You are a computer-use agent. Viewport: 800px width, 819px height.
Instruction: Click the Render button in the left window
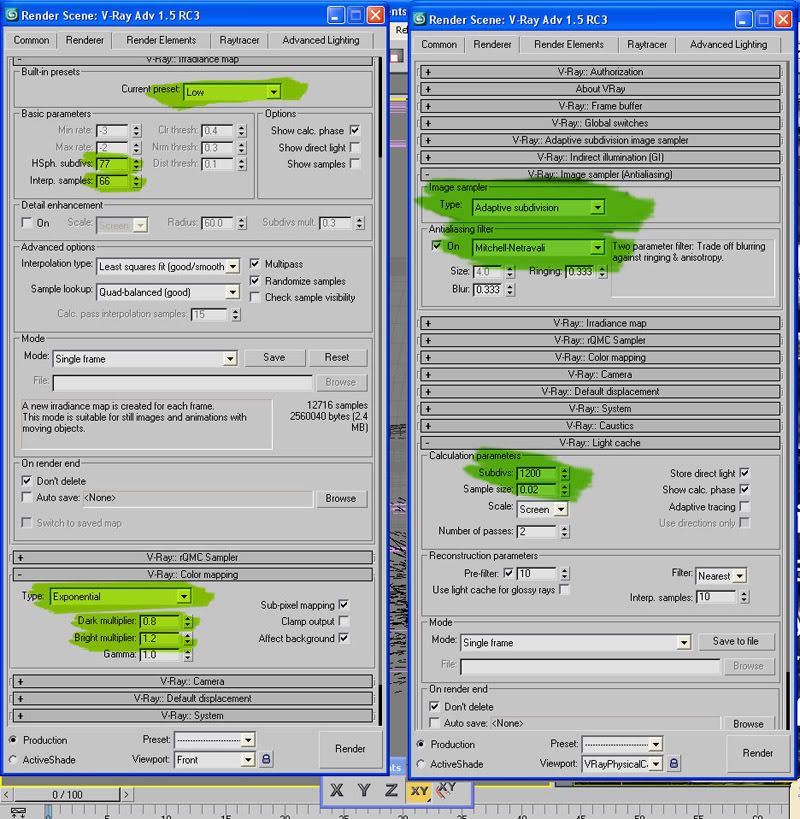[350, 748]
